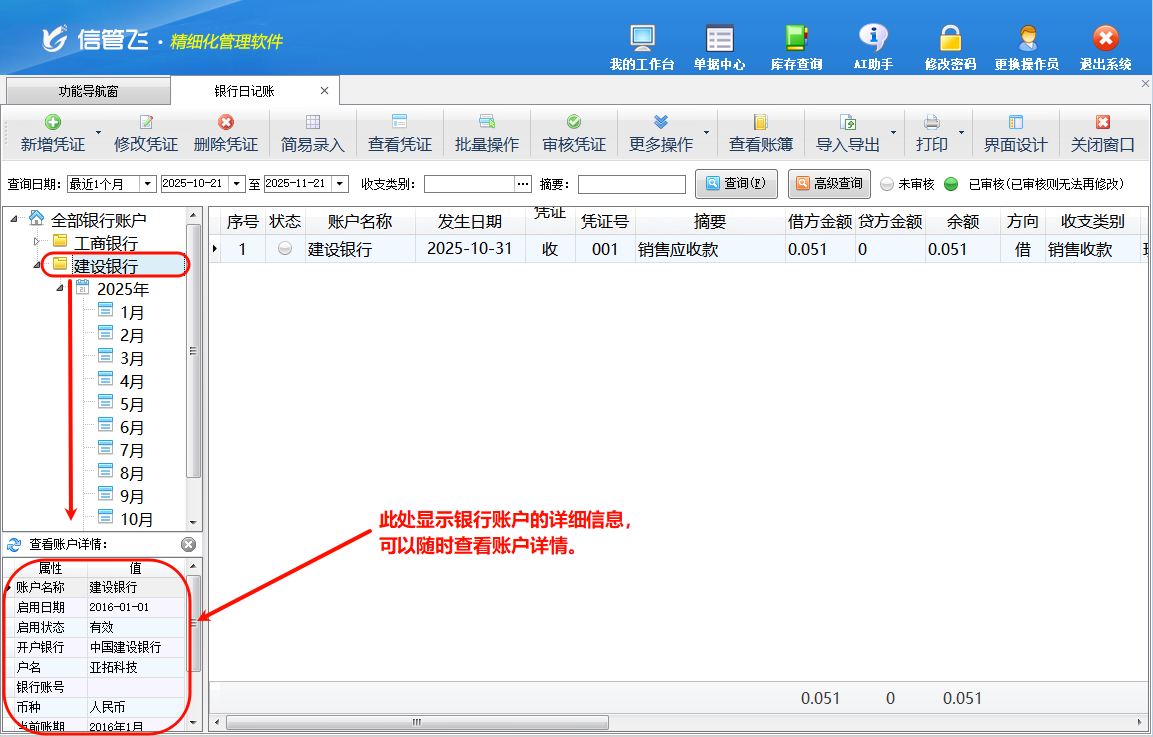Click the 摘要 text input field
The width and height of the screenshot is (1153, 737).
pyautogui.click(x=631, y=185)
